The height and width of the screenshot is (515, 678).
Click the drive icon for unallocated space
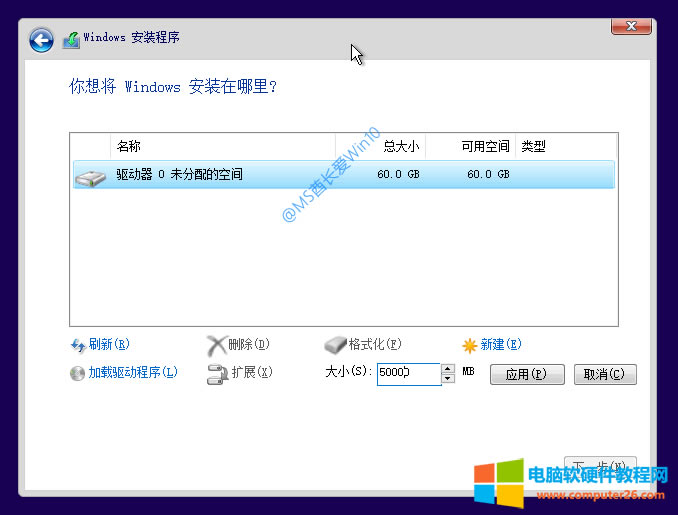[x=90, y=178]
